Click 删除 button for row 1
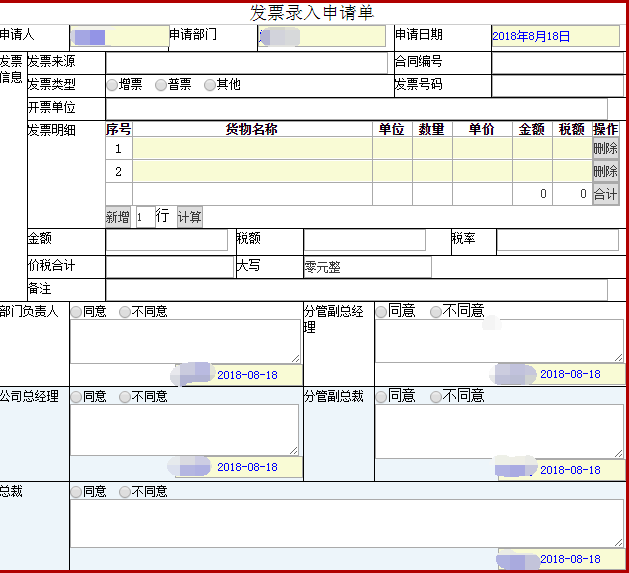 point(605,148)
